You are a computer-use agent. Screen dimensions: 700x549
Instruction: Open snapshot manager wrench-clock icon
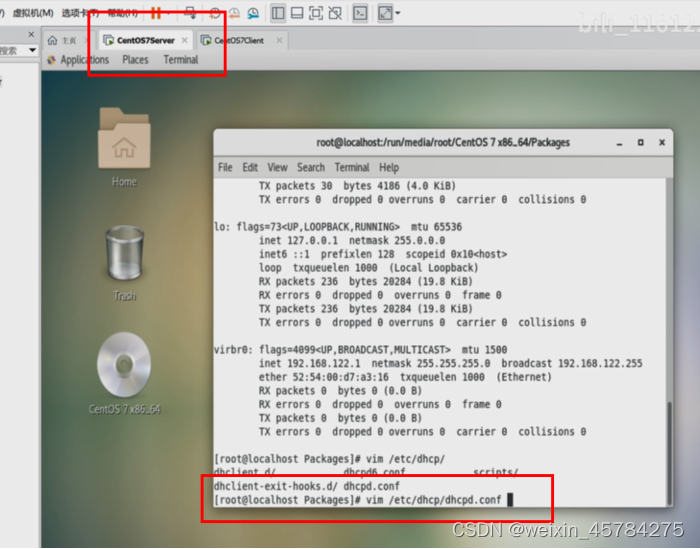pos(253,13)
